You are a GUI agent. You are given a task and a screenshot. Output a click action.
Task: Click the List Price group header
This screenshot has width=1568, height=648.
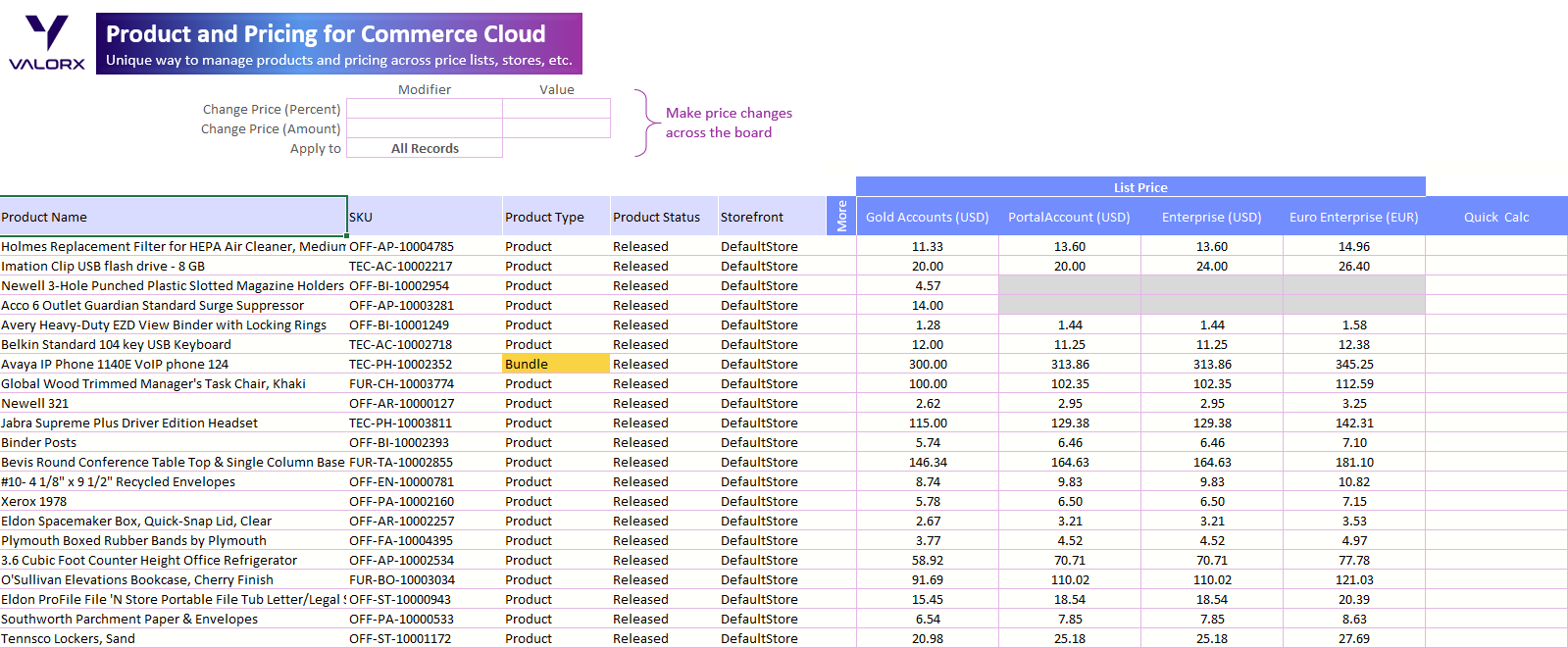[1140, 186]
